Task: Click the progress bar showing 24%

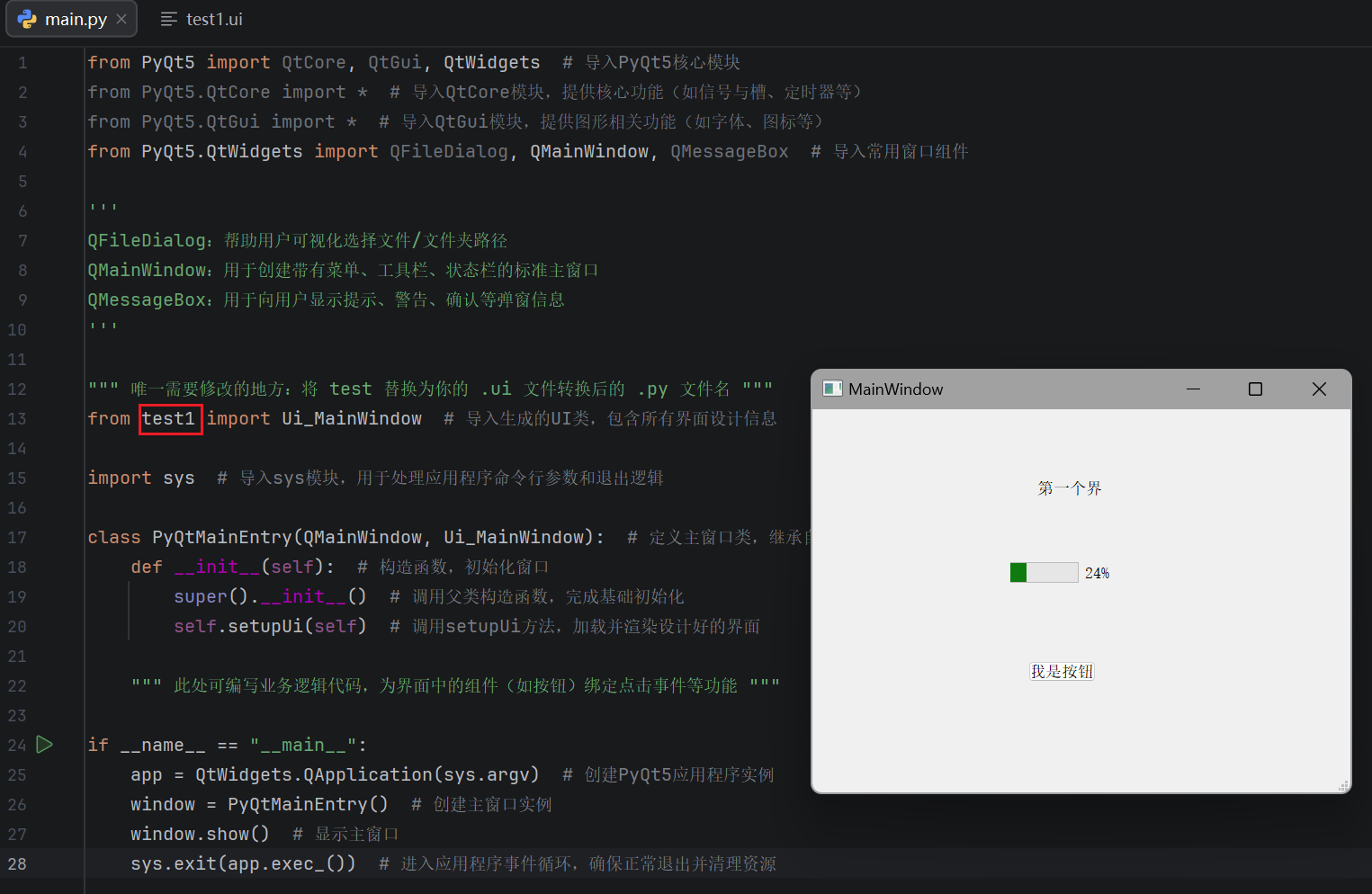Action: [x=1044, y=573]
